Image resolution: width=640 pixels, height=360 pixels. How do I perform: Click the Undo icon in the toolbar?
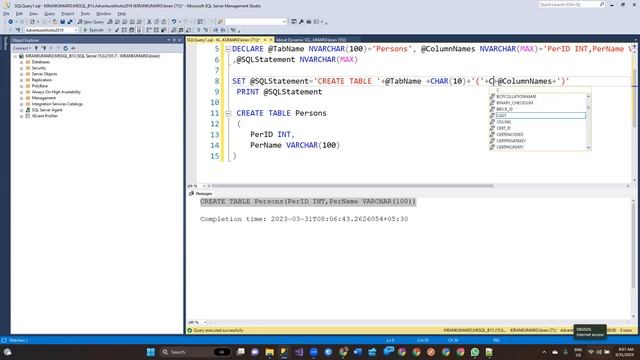click(174, 22)
